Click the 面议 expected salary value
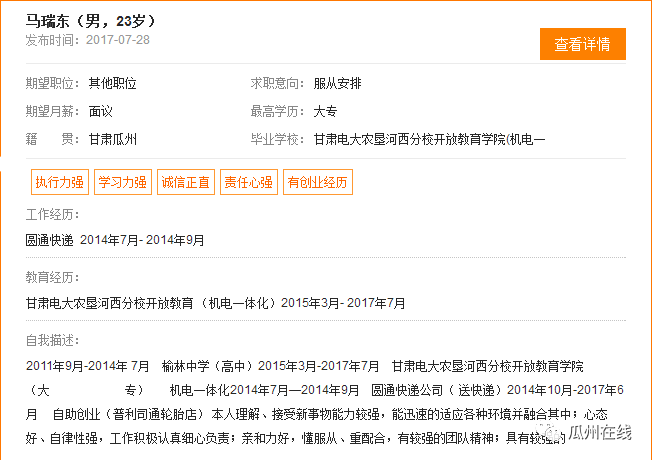Screen dimensions: 652x460 pos(101,111)
